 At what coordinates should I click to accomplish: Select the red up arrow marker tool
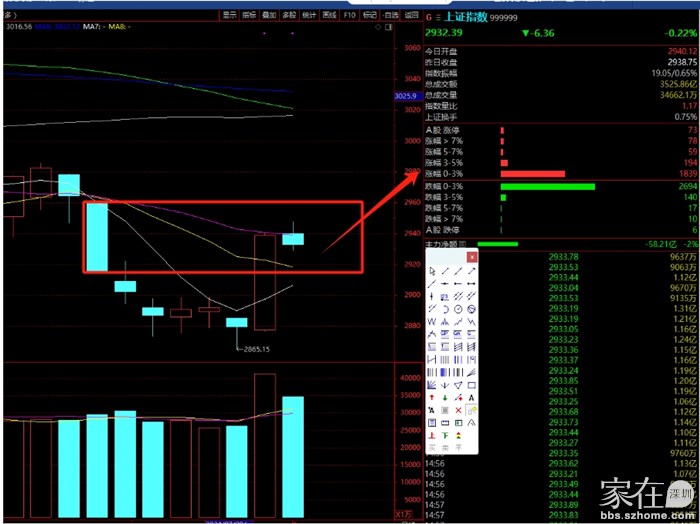pos(432,397)
